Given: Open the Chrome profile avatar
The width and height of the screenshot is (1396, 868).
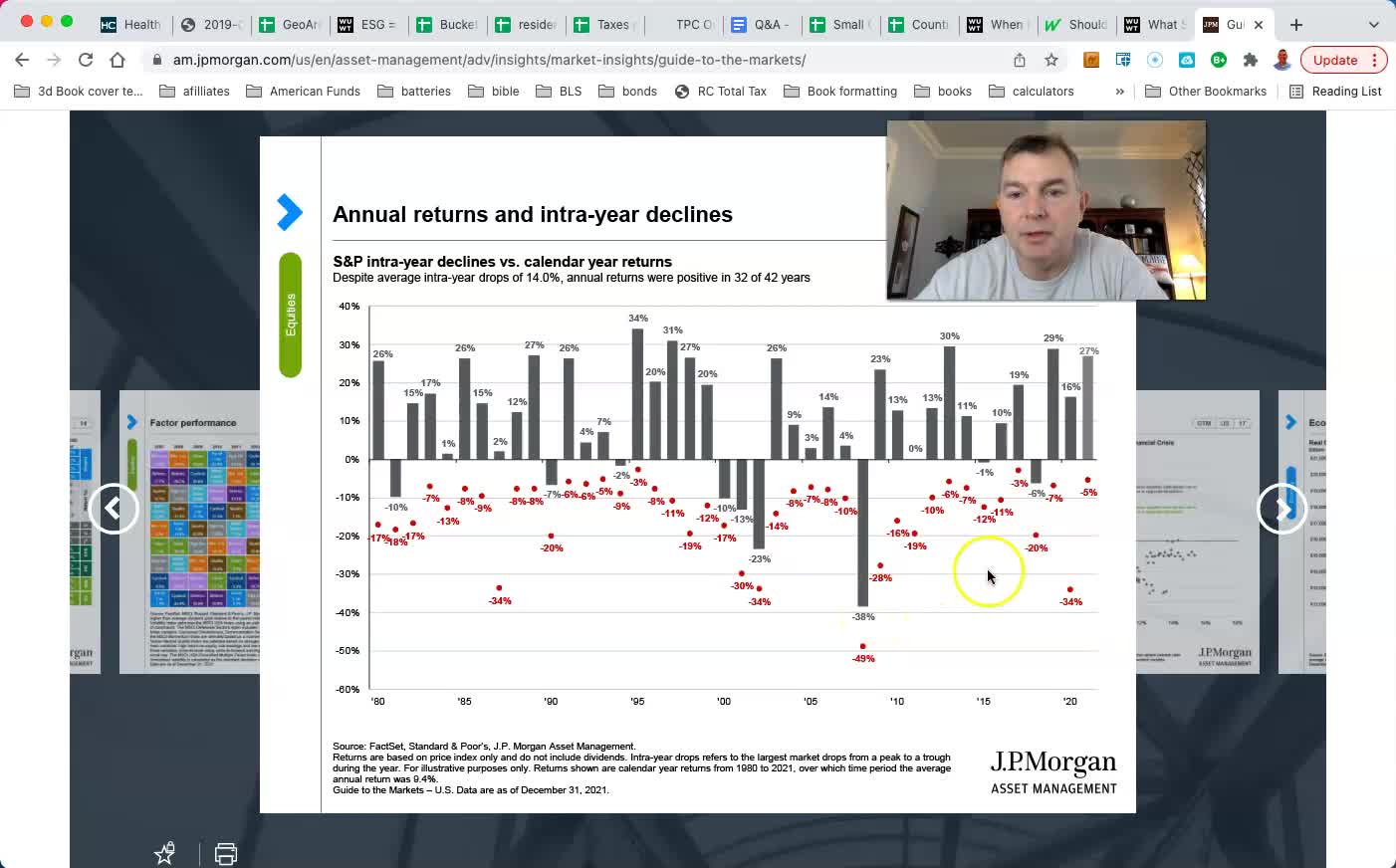Looking at the screenshot, I should (1282, 60).
